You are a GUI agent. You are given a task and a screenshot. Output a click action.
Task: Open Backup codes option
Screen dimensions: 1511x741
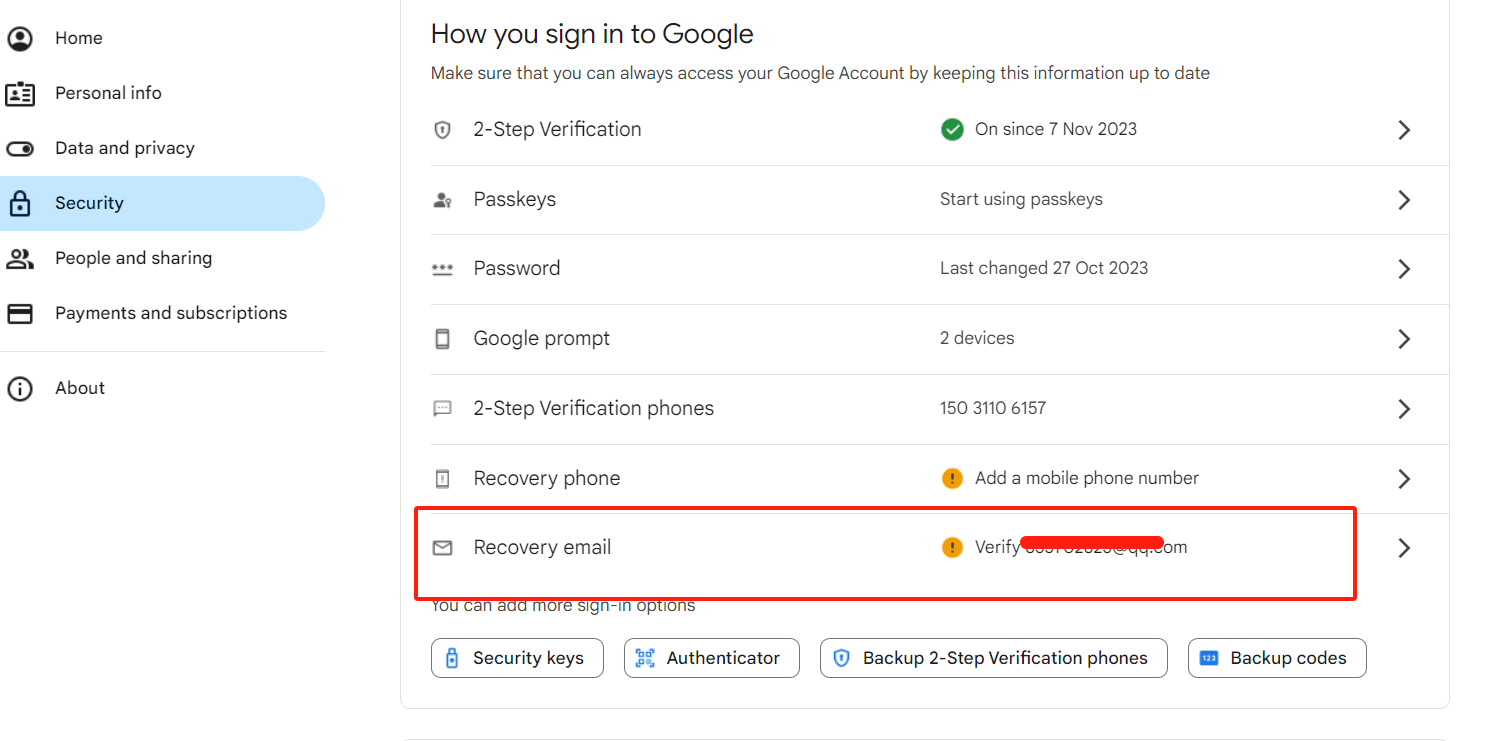1276,658
